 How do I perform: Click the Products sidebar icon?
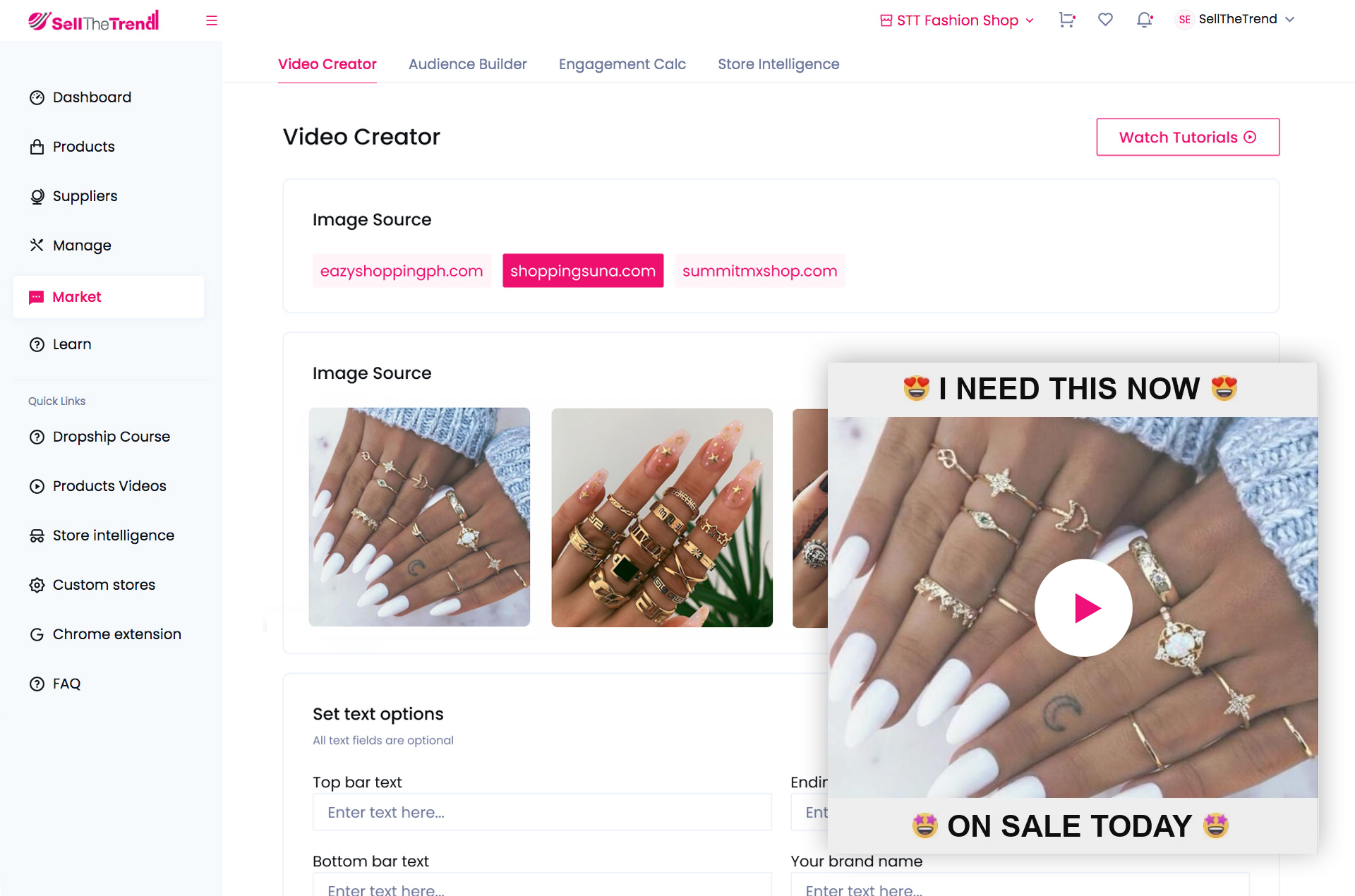pyautogui.click(x=37, y=146)
